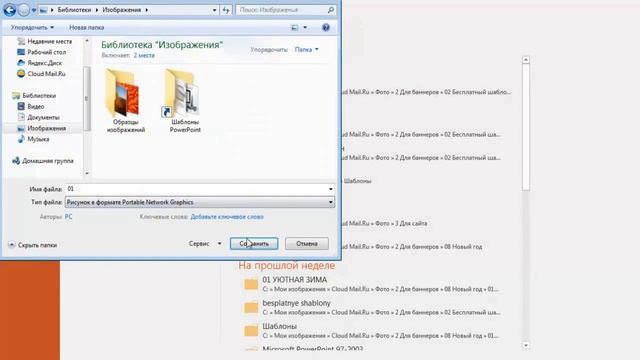
Task: Click Изображения in the address path
Action: (122, 10)
